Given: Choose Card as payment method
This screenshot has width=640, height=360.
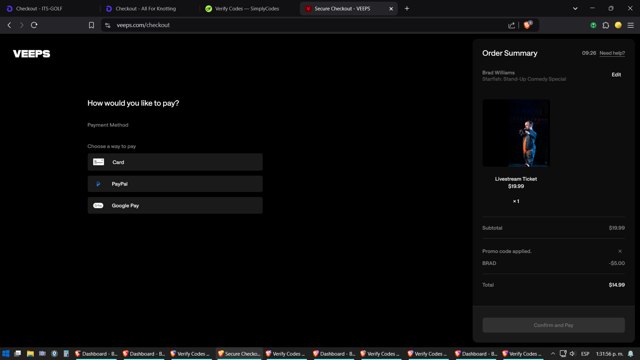Looking at the screenshot, I should point(175,162).
